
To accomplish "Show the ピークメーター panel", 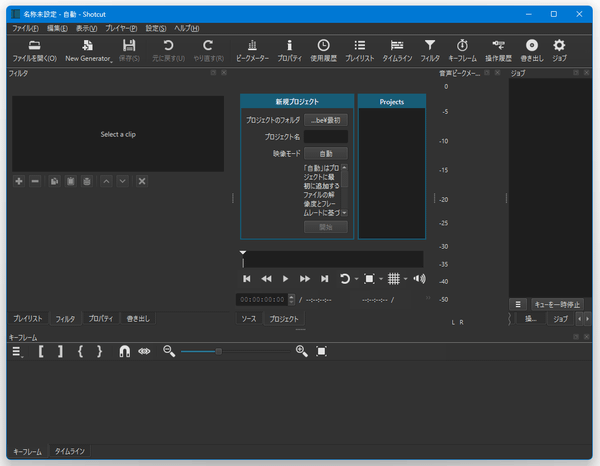I will pos(252,51).
